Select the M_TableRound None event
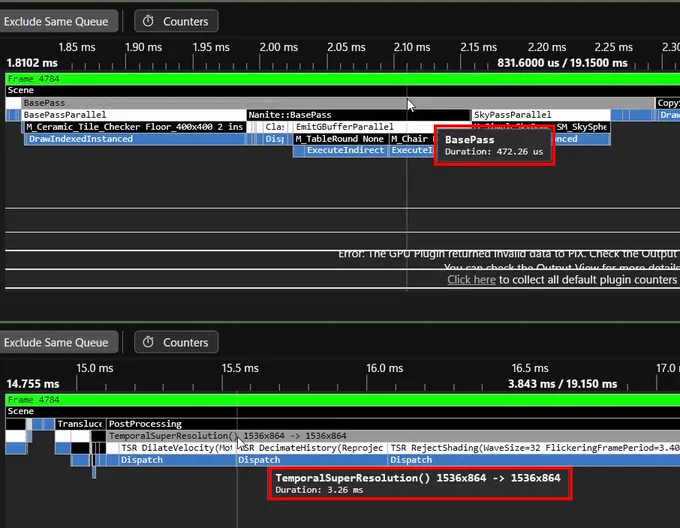The height and width of the screenshot is (528, 680). click(x=341, y=139)
